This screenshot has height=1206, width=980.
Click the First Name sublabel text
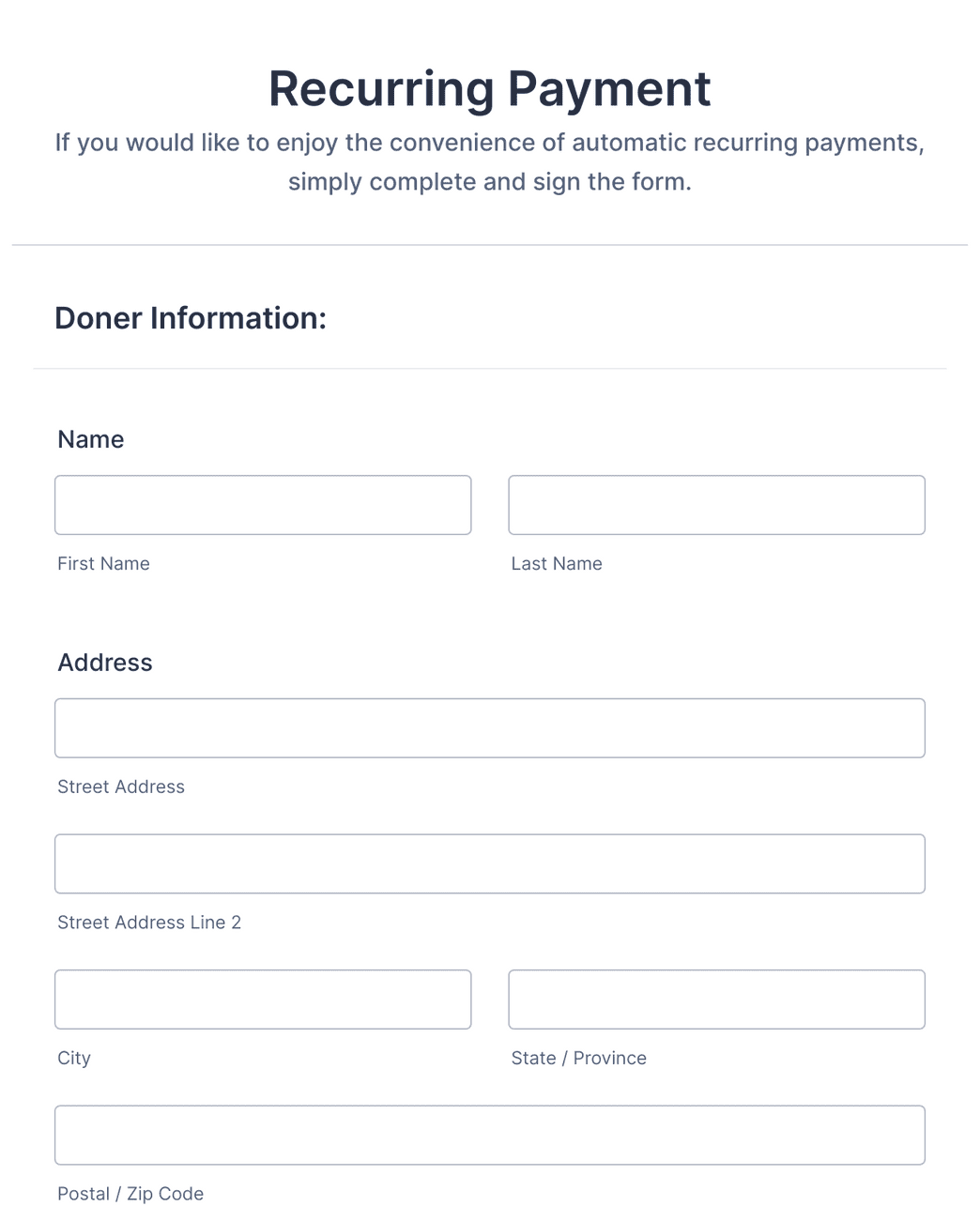point(103,563)
